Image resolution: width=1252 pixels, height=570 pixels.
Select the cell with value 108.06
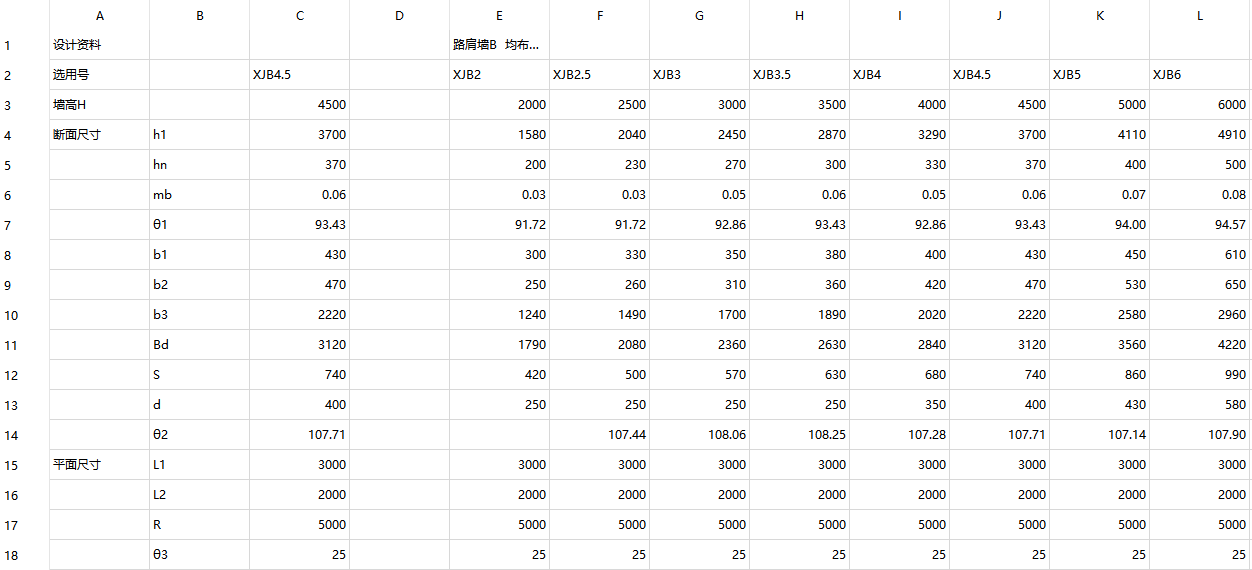point(699,435)
